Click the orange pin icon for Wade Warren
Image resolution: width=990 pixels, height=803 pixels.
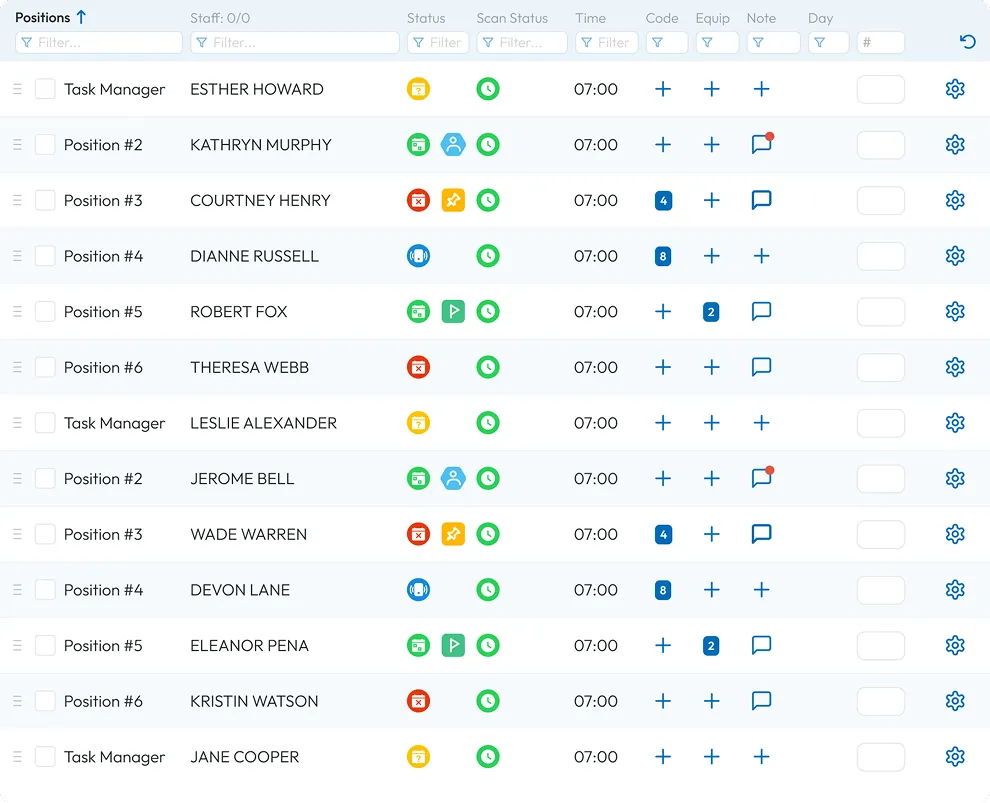pos(453,534)
